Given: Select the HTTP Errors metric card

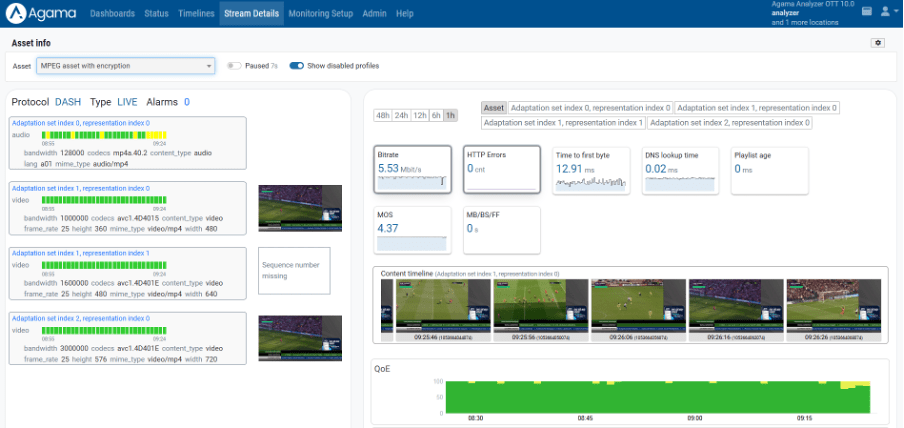Looking at the screenshot, I should [502, 170].
